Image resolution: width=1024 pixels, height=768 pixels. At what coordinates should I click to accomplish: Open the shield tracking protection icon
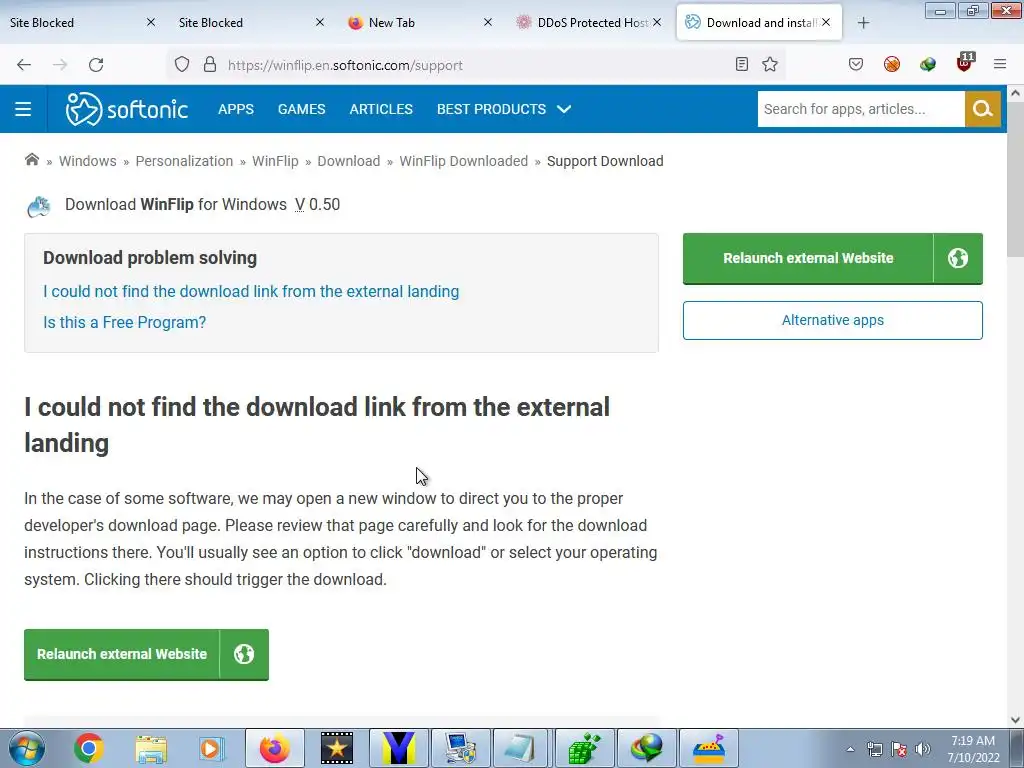point(182,65)
